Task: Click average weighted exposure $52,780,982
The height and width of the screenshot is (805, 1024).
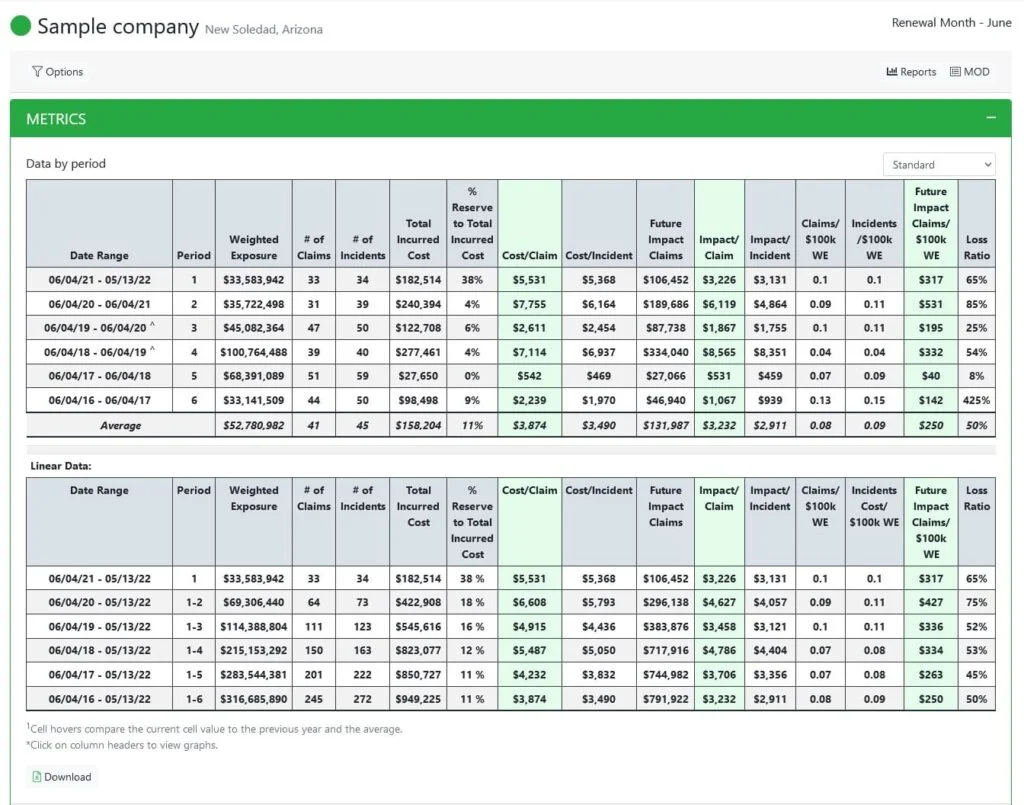Action: (253, 426)
